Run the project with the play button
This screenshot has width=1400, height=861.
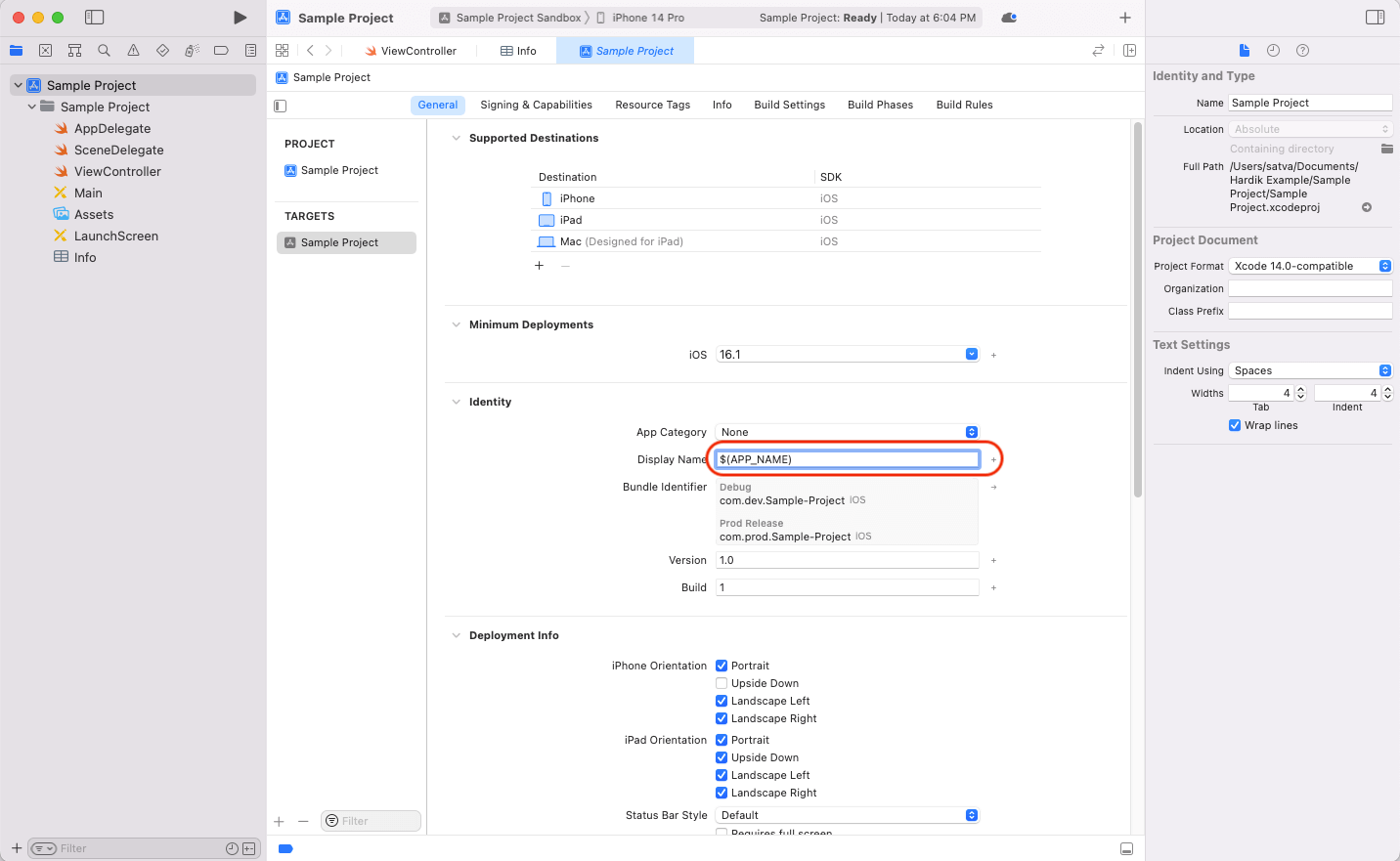click(240, 18)
